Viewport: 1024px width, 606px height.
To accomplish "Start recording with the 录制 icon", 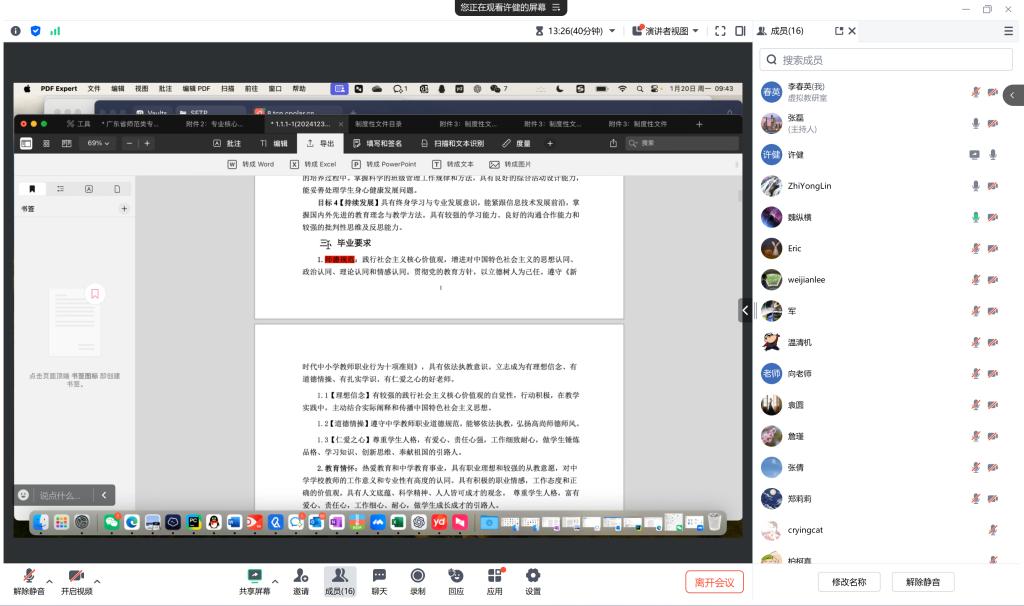I will pos(417,580).
